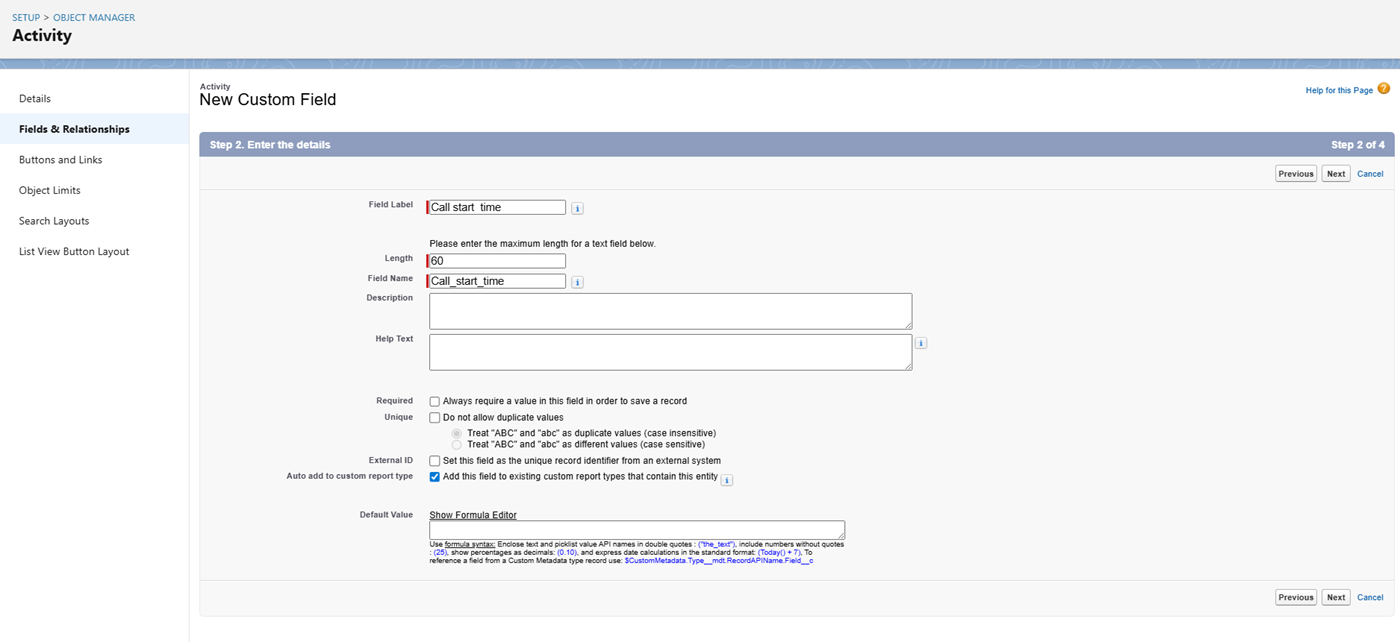
Task: Click the Default Value formula box
Action: pos(637,530)
